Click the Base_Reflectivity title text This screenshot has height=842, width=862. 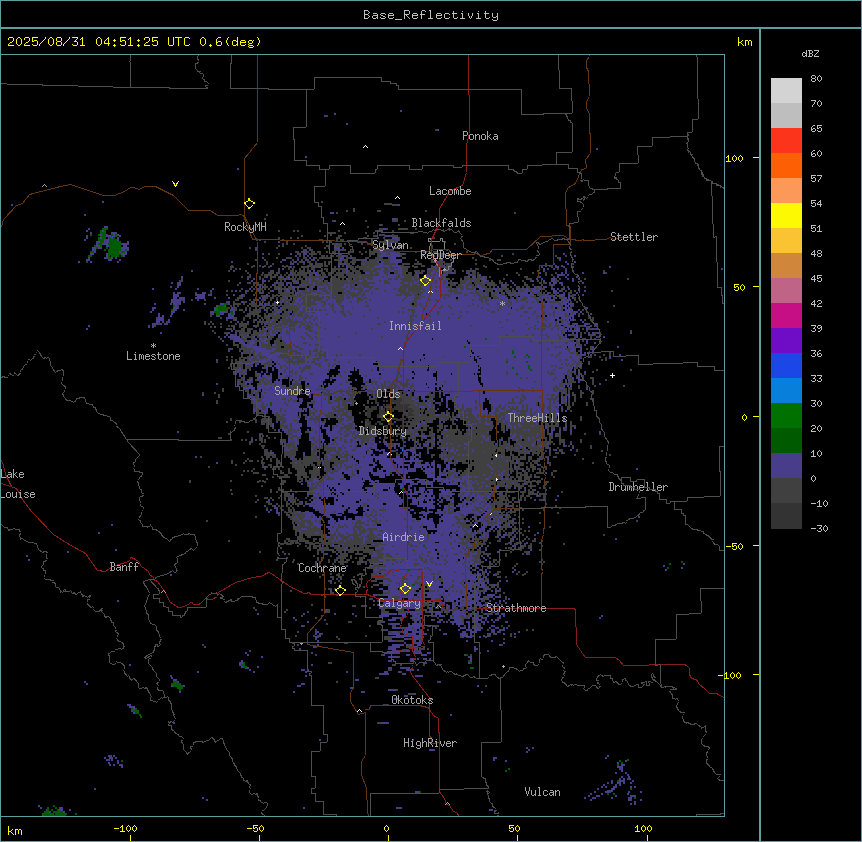(431, 15)
